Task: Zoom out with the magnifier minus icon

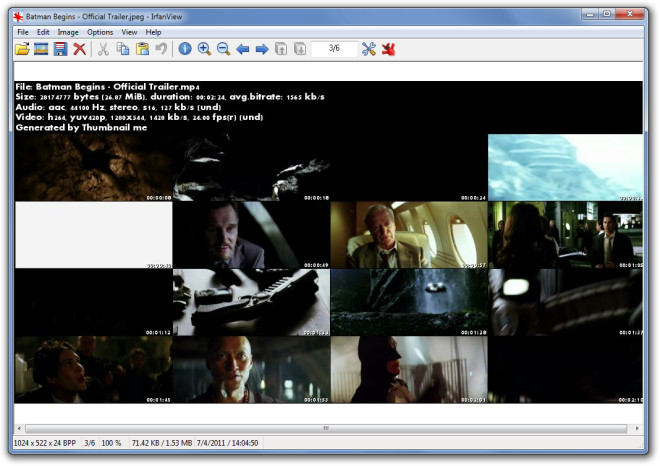Action: pos(224,49)
